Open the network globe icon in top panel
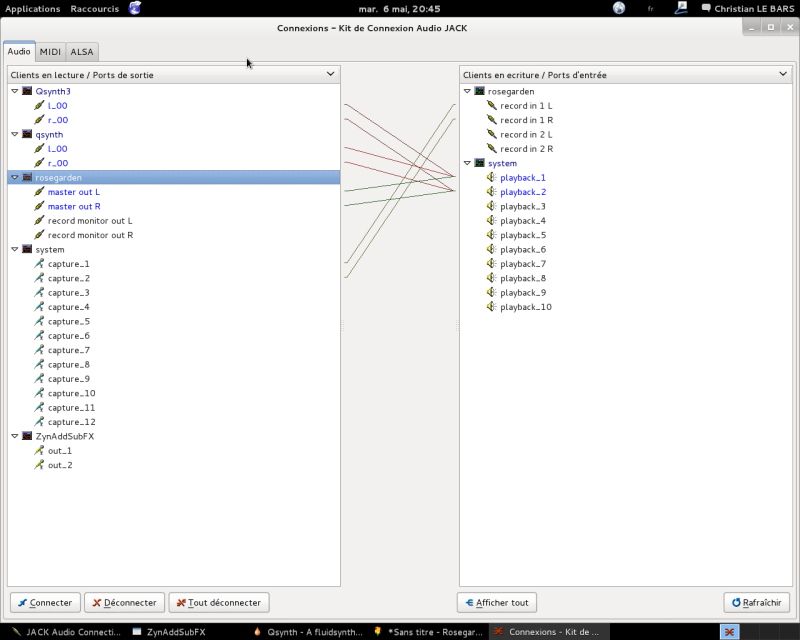The width and height of the screenshot is (800, 640). click(619, 8)
